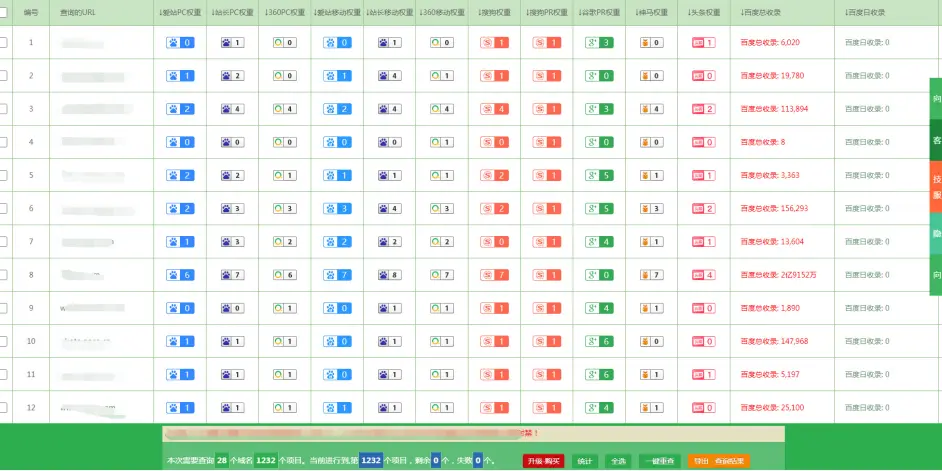The width and height of the screenshot is (942, 471).
Task: Click row 3 搜狗权重 badge showing 4
Action: tap(494, 109)
